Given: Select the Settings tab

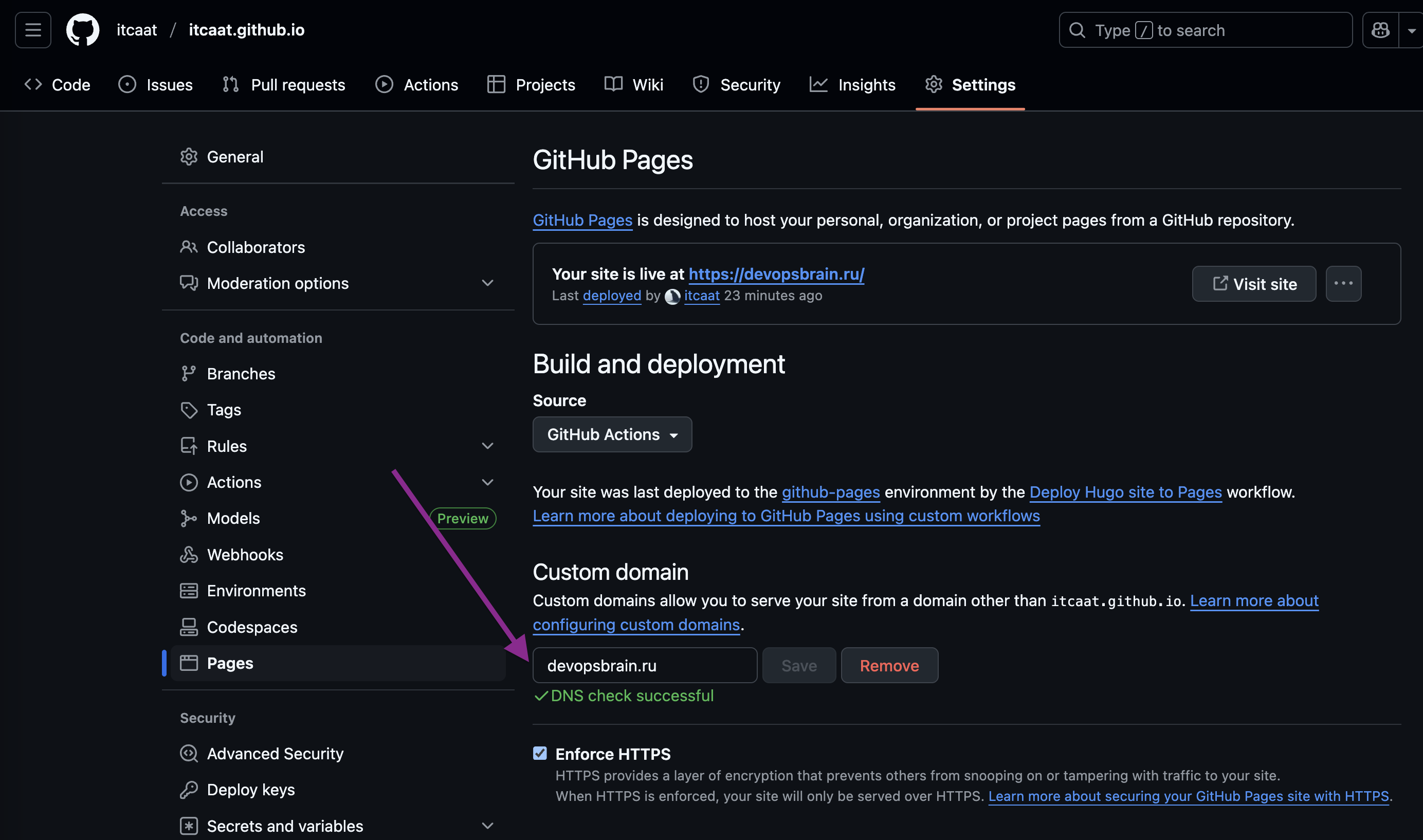Looking at the screenshot, I should tap(970, 84).
